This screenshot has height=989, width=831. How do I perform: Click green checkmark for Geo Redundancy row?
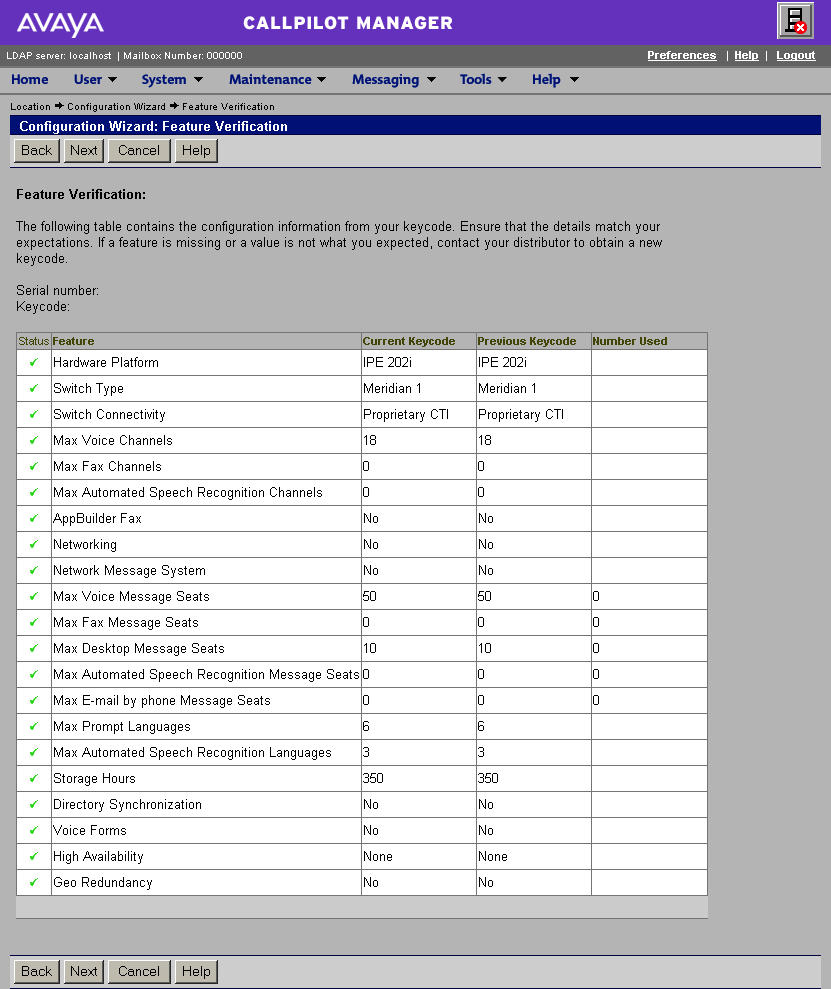33,882
